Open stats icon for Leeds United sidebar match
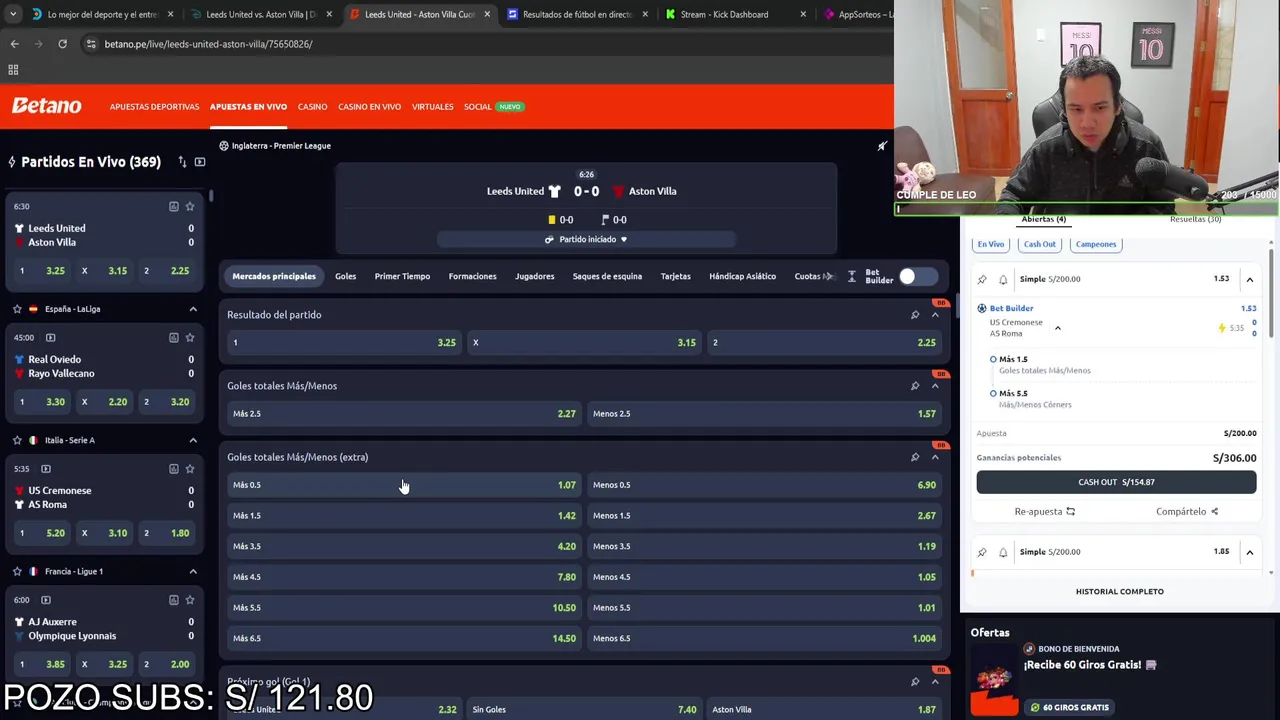 click(x=173, y=206)
